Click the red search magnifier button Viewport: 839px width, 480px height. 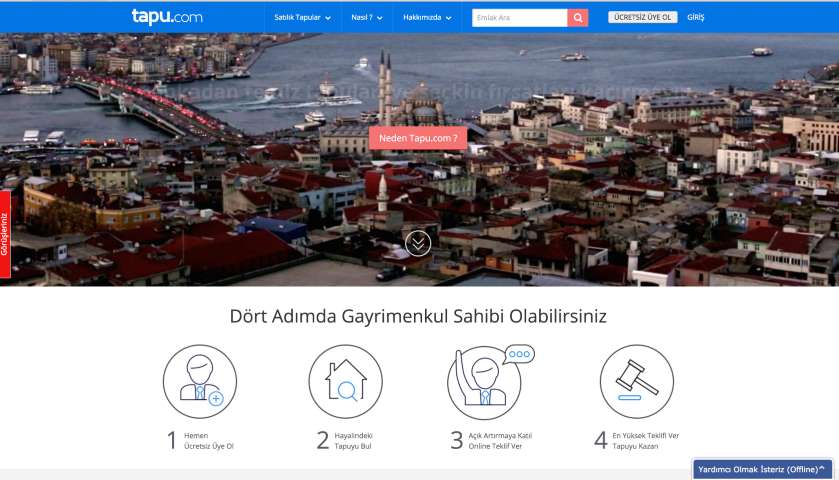click(578, 17)
